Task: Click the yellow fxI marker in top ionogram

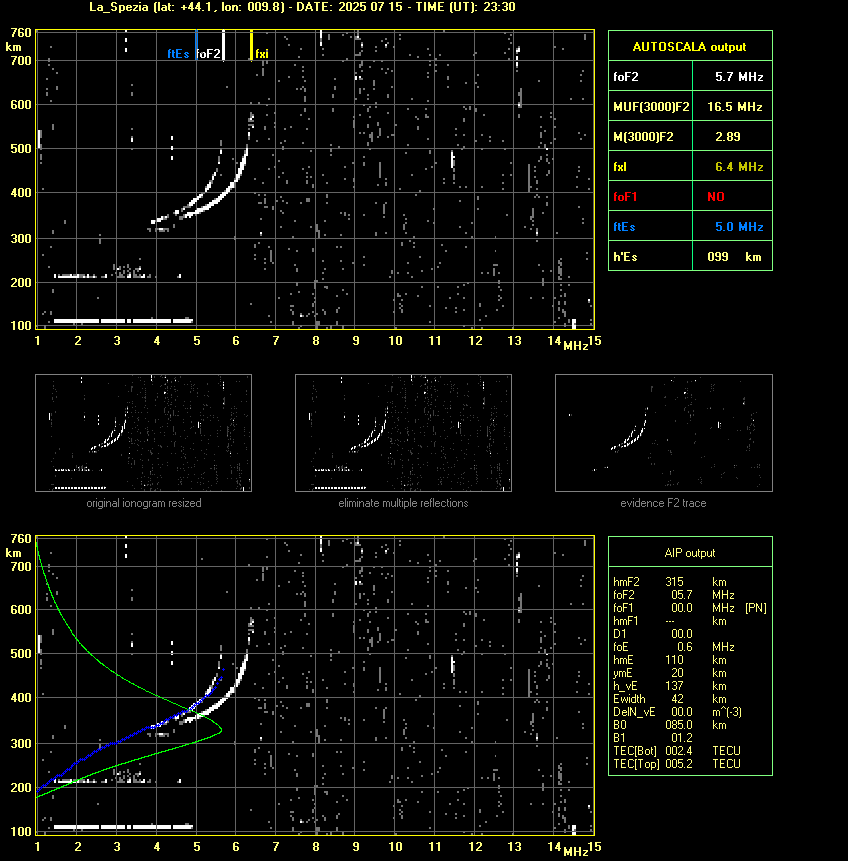Action: pos(252,45)
